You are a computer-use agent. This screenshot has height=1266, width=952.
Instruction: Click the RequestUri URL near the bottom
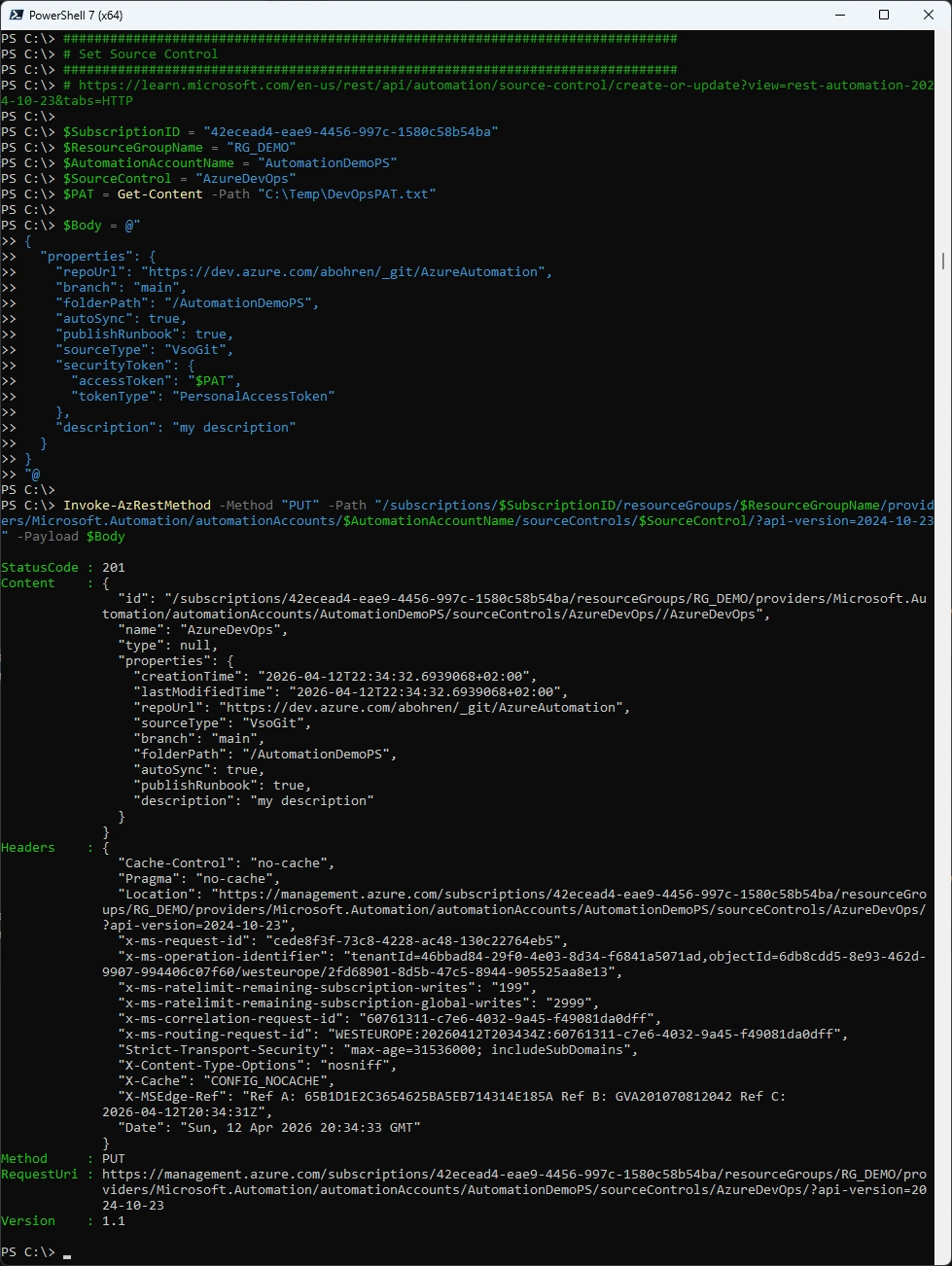click(513, 1175)
